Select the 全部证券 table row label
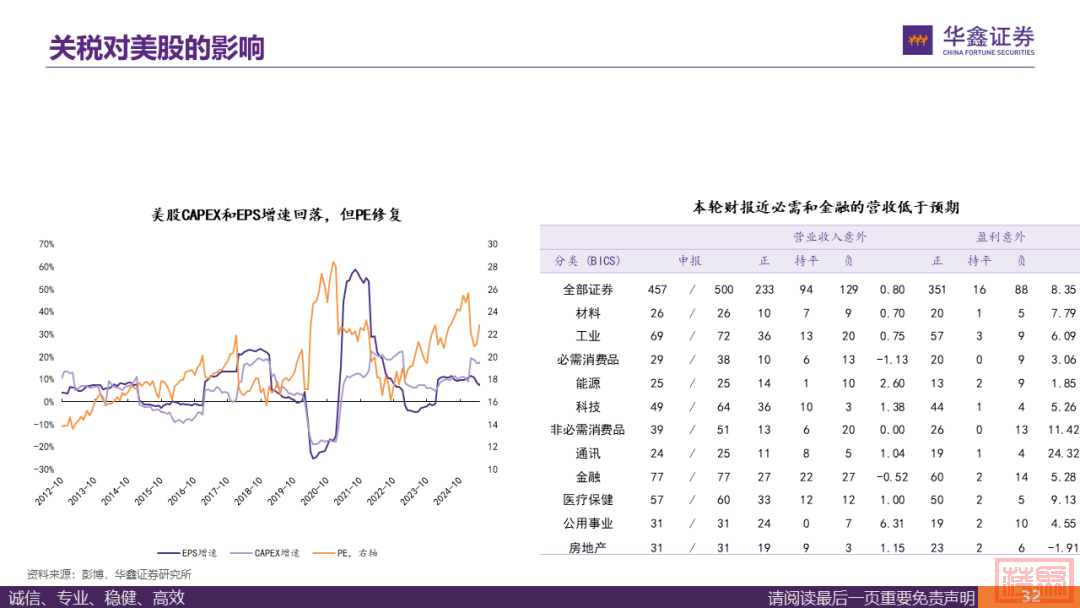 [x=587, y=290]
